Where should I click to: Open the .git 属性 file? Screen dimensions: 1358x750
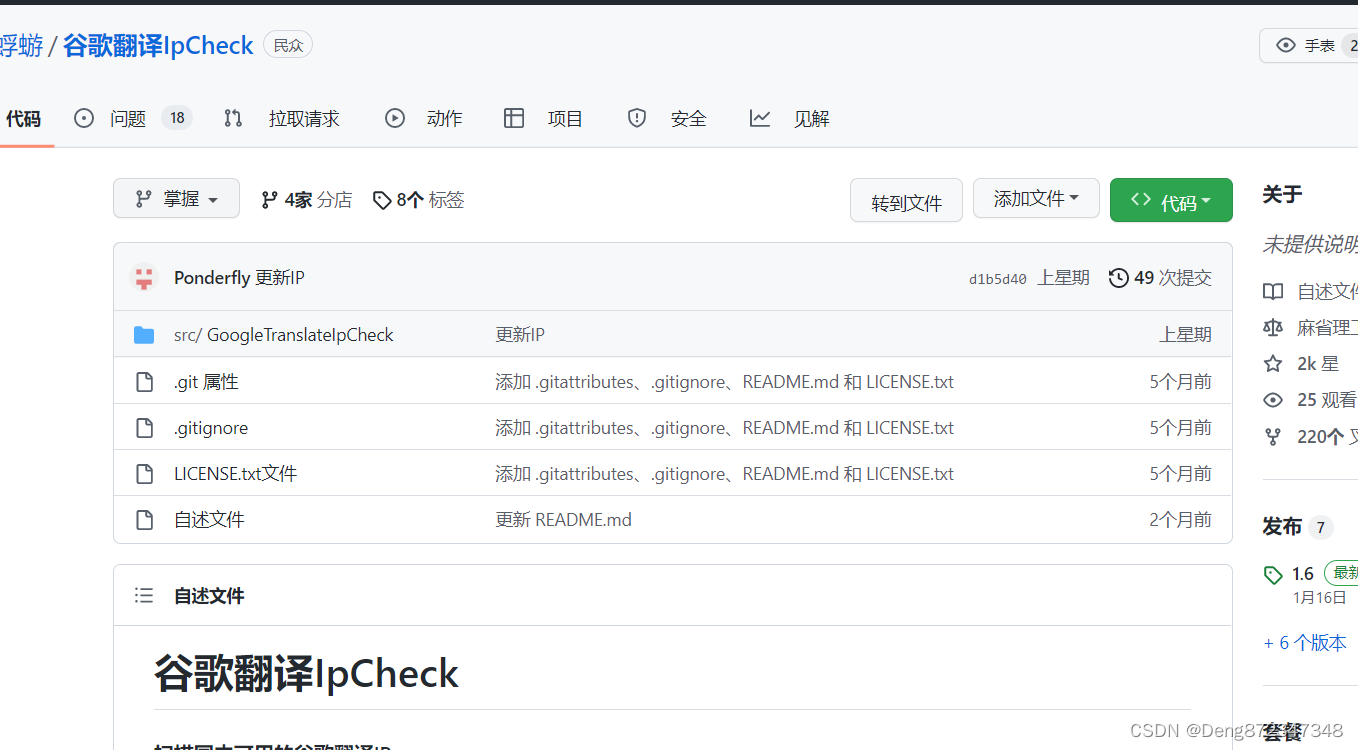point(206,382)
